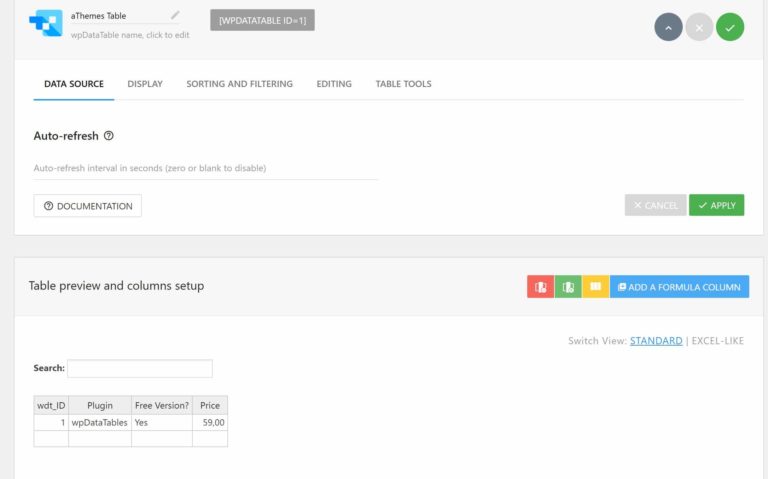This screenshot has width=768, height=479.
Task: Select the wpDataTables cell
Action: click(100, 422)
